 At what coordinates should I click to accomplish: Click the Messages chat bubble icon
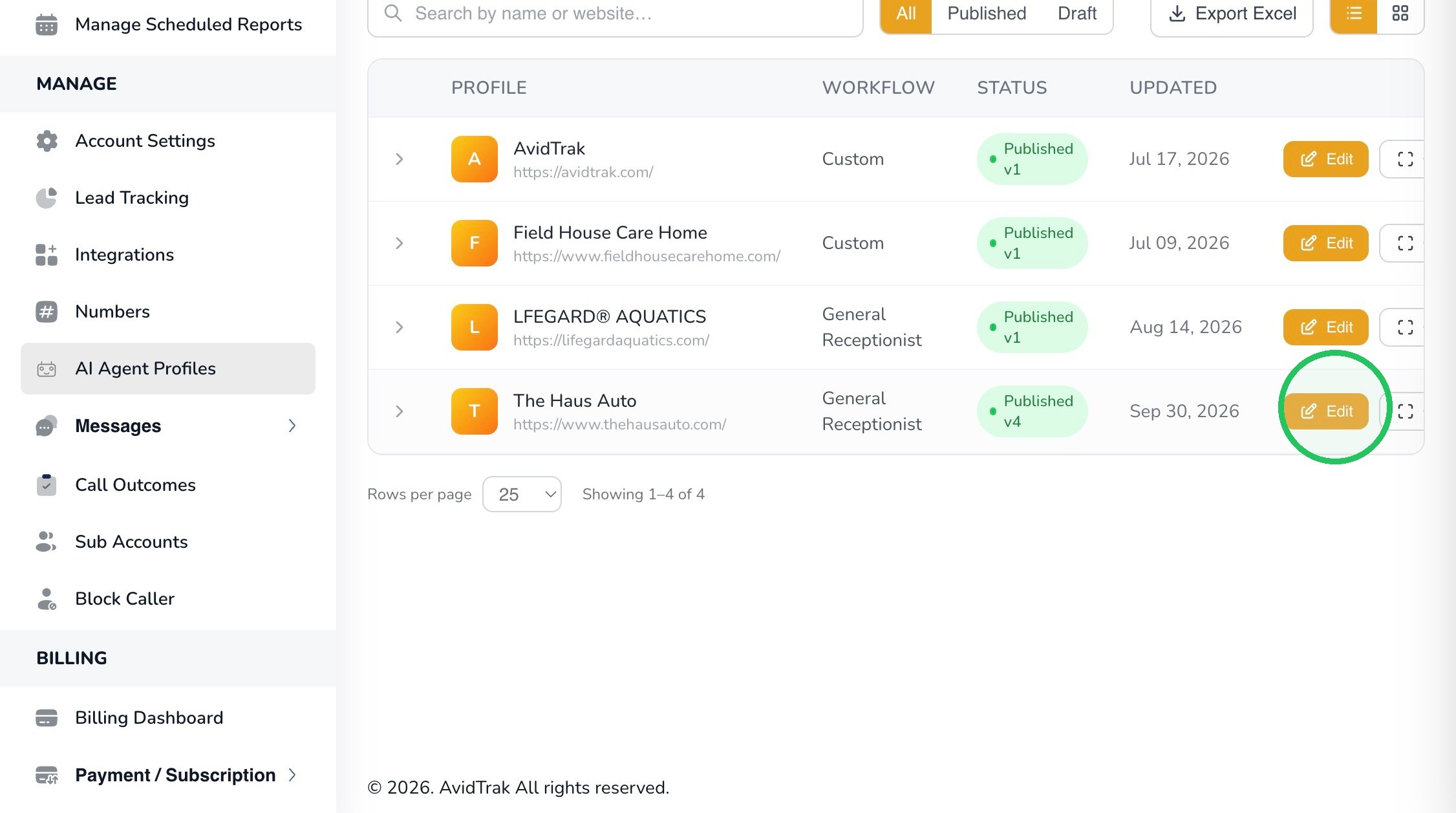(x=47, y=426)
